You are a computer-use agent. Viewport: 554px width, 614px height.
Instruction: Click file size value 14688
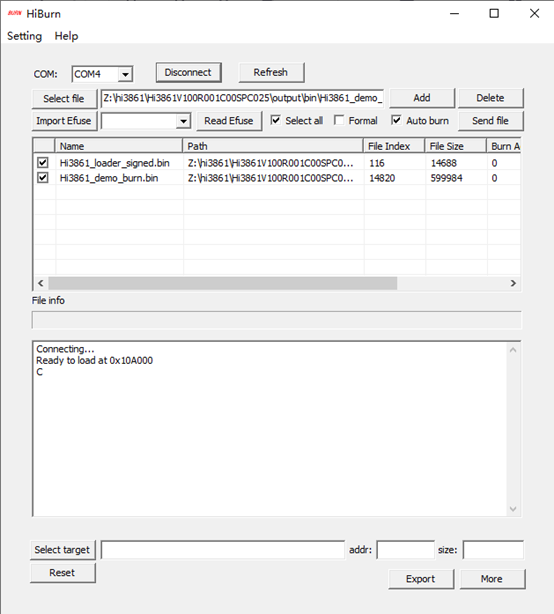[444, 163]
